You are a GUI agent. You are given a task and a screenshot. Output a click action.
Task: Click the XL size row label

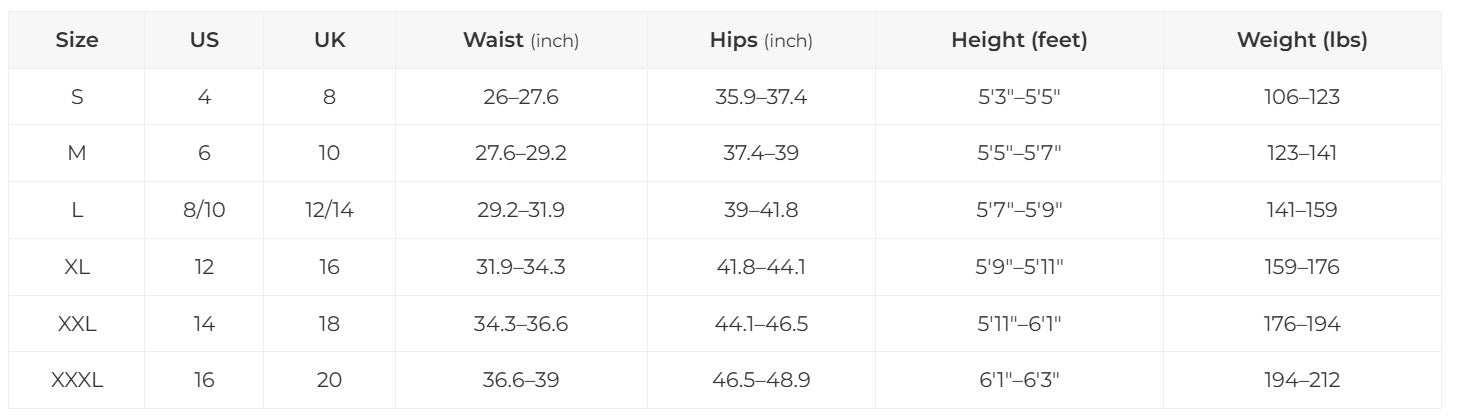[x=77, y=268]
